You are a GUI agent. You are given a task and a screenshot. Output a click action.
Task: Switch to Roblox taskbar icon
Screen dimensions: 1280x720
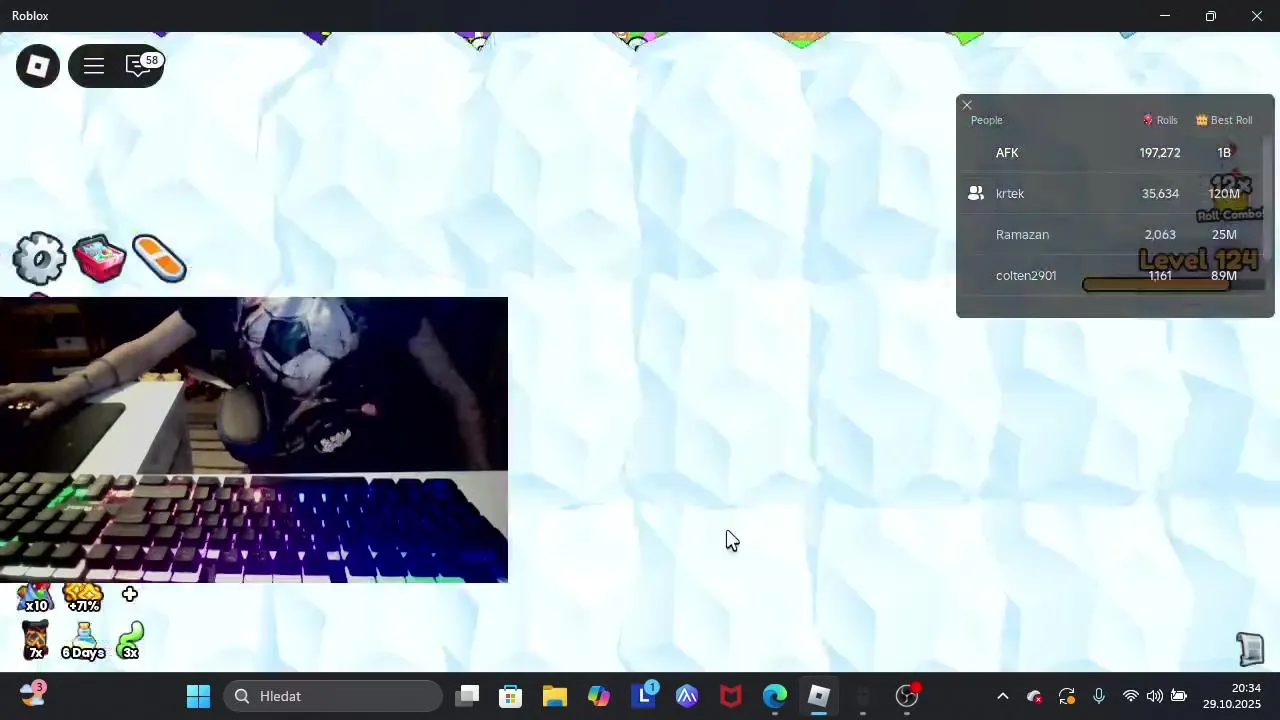click(x=819, y=696)
